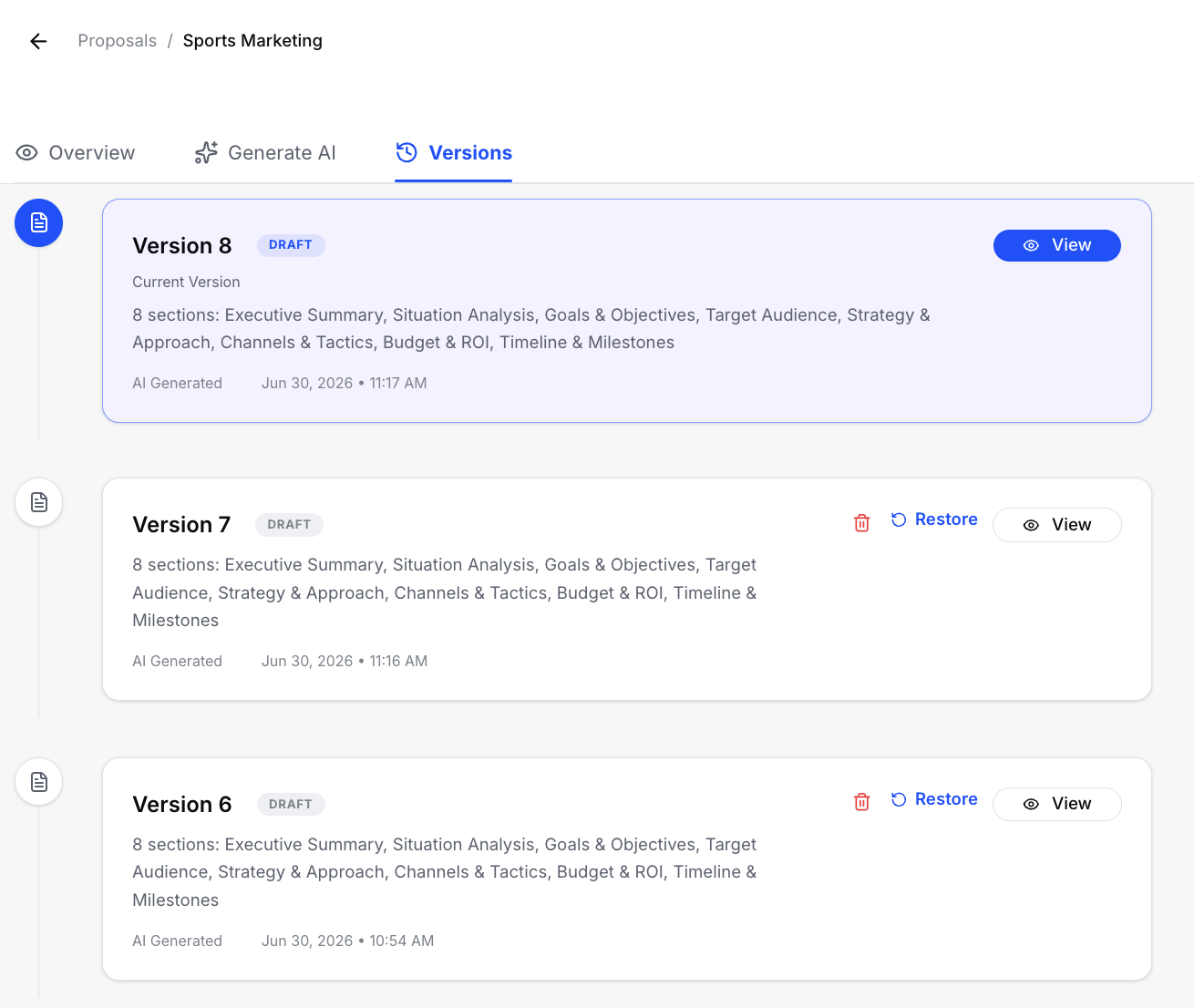
Task: Delete Version 7 with the trash icon
Action: pos(861,522)
